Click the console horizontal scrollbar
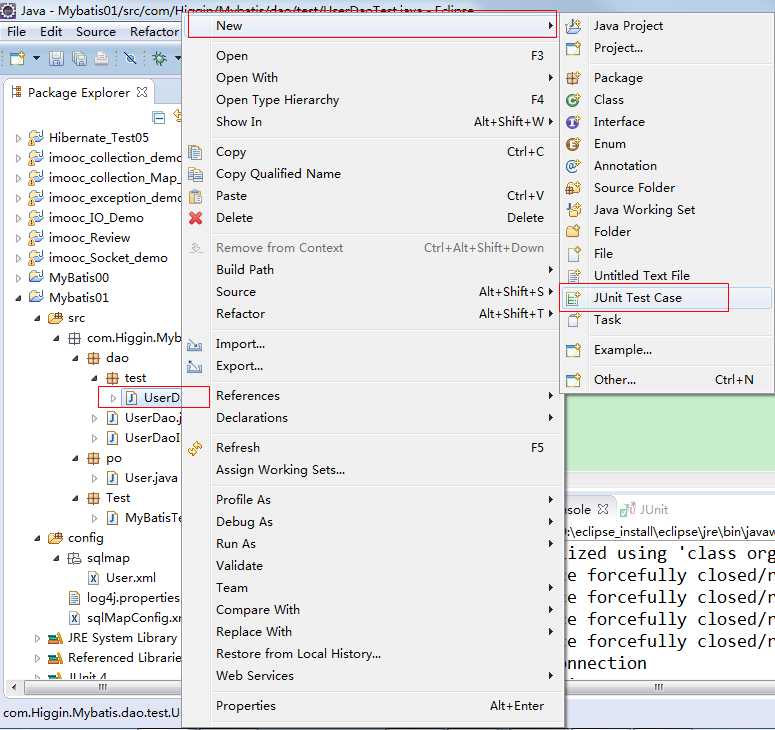The image size is (775, 730). tap(659, 687)
